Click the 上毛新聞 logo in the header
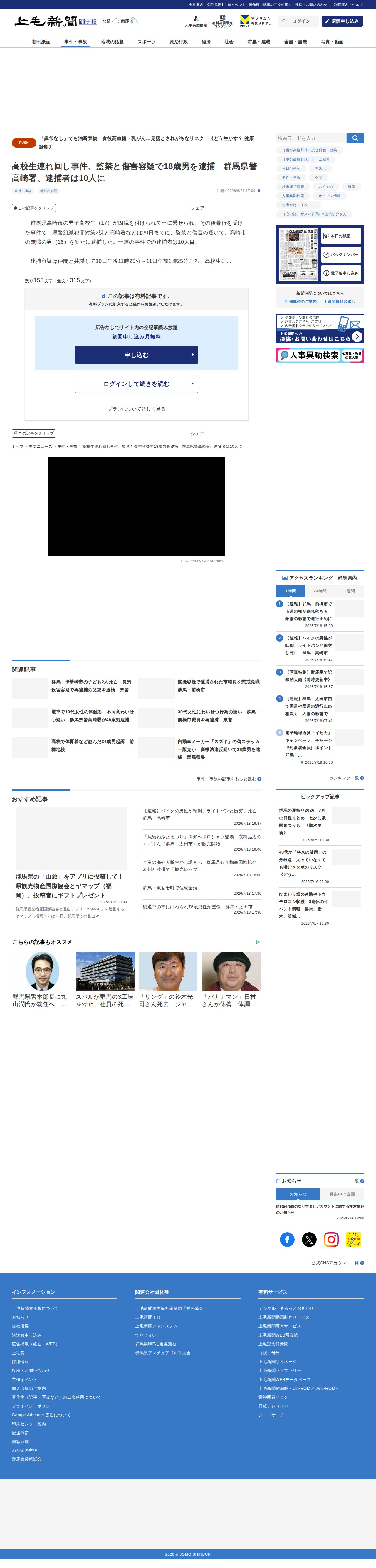This screenshot has height=1568, width=376. click(46, 21)
